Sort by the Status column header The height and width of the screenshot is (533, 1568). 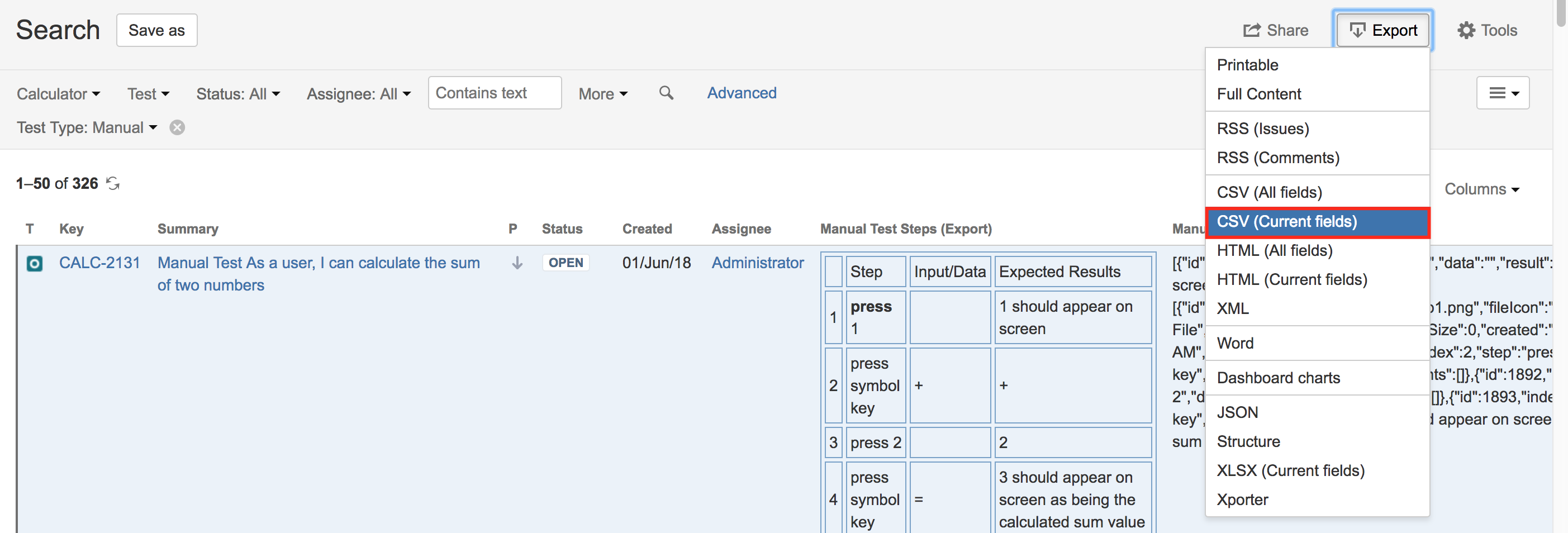coord(562,229)
